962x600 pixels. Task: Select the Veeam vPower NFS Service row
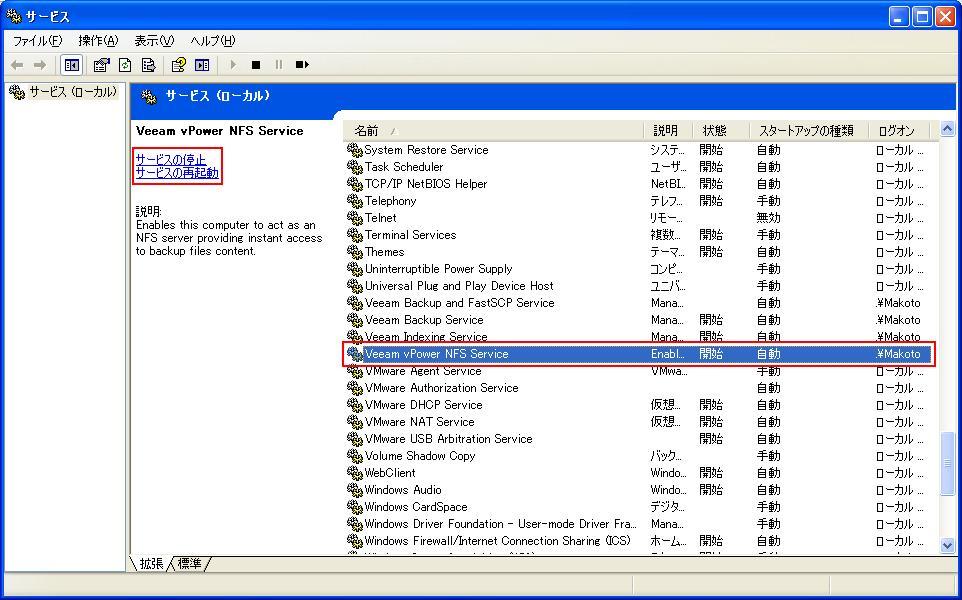[638, 354]
